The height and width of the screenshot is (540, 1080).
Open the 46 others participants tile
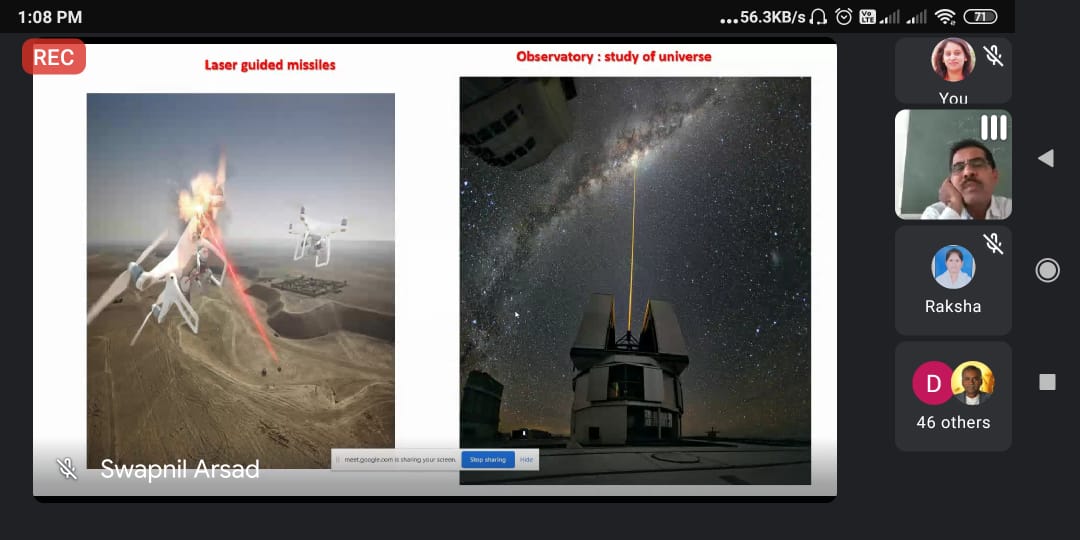click(x=953, y=396)
